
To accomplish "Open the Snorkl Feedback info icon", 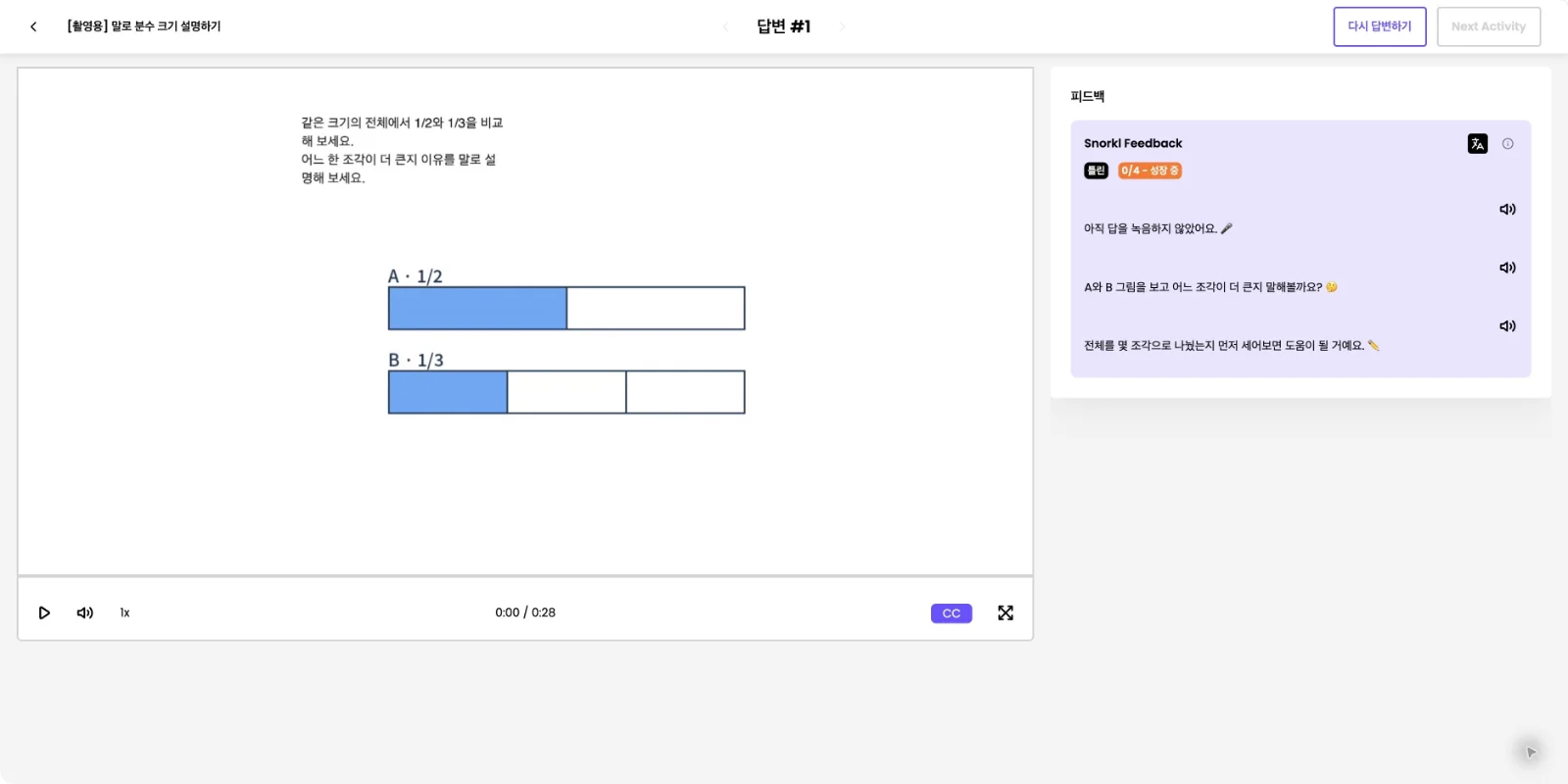I will [x=1507, y=144].
